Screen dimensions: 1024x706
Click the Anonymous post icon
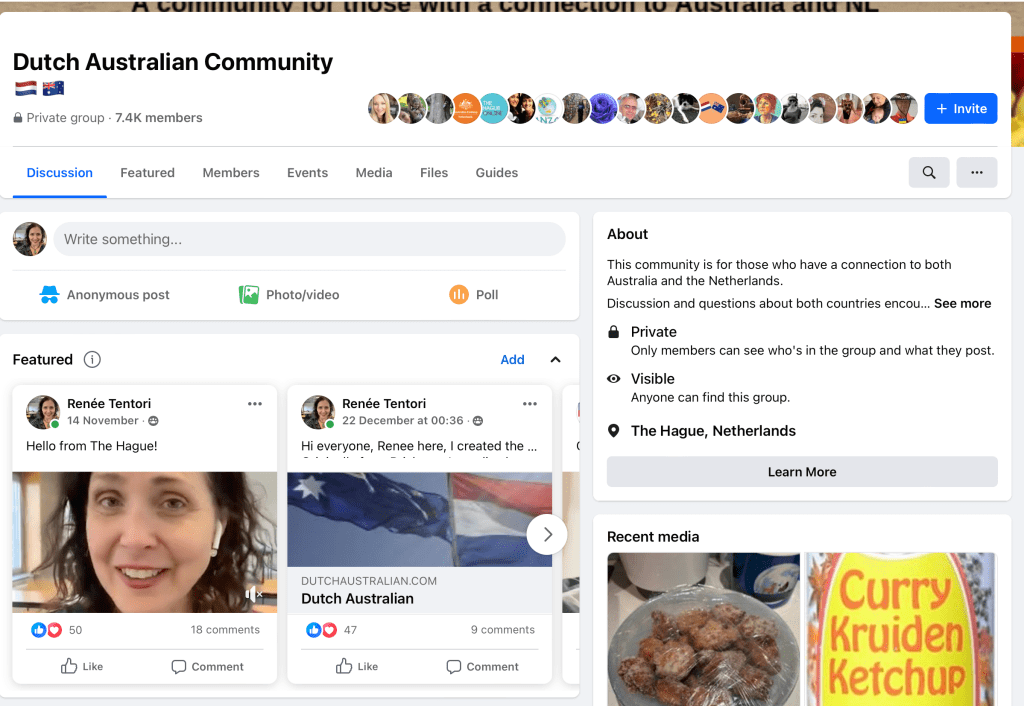(49, 295)
